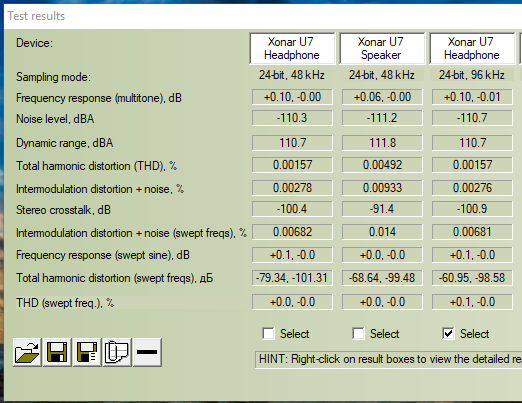The image size is (522, 403).
Task: Click the 0.00276 intermodulation distortion box
Action: coord(472,188)
